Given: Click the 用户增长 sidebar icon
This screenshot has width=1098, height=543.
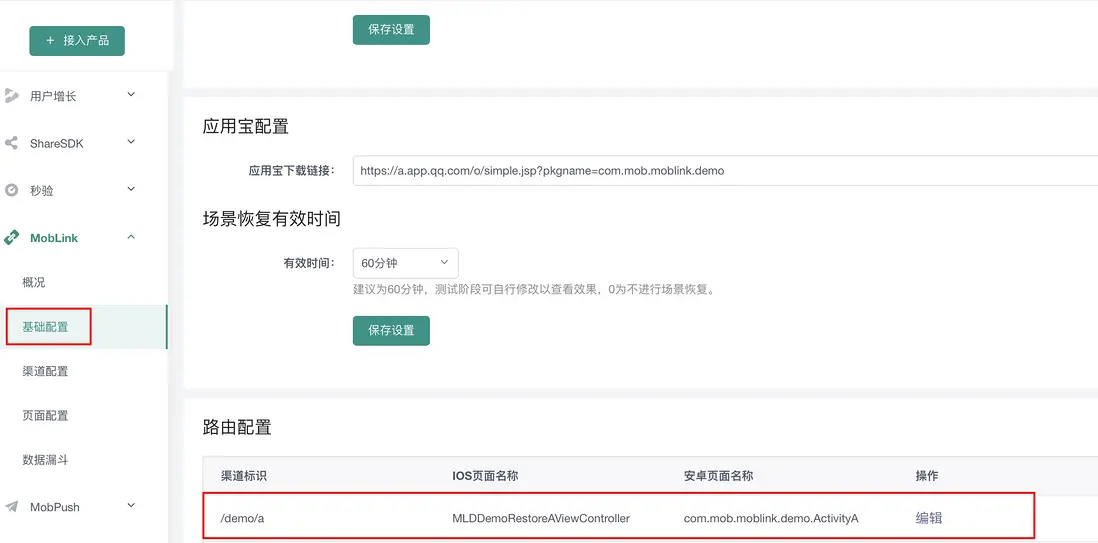Looking at the screenshot, I should click(11, 96).
